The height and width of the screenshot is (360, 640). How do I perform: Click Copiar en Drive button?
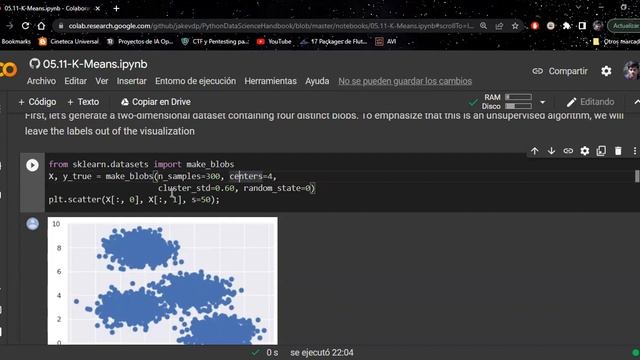point(156,102)
